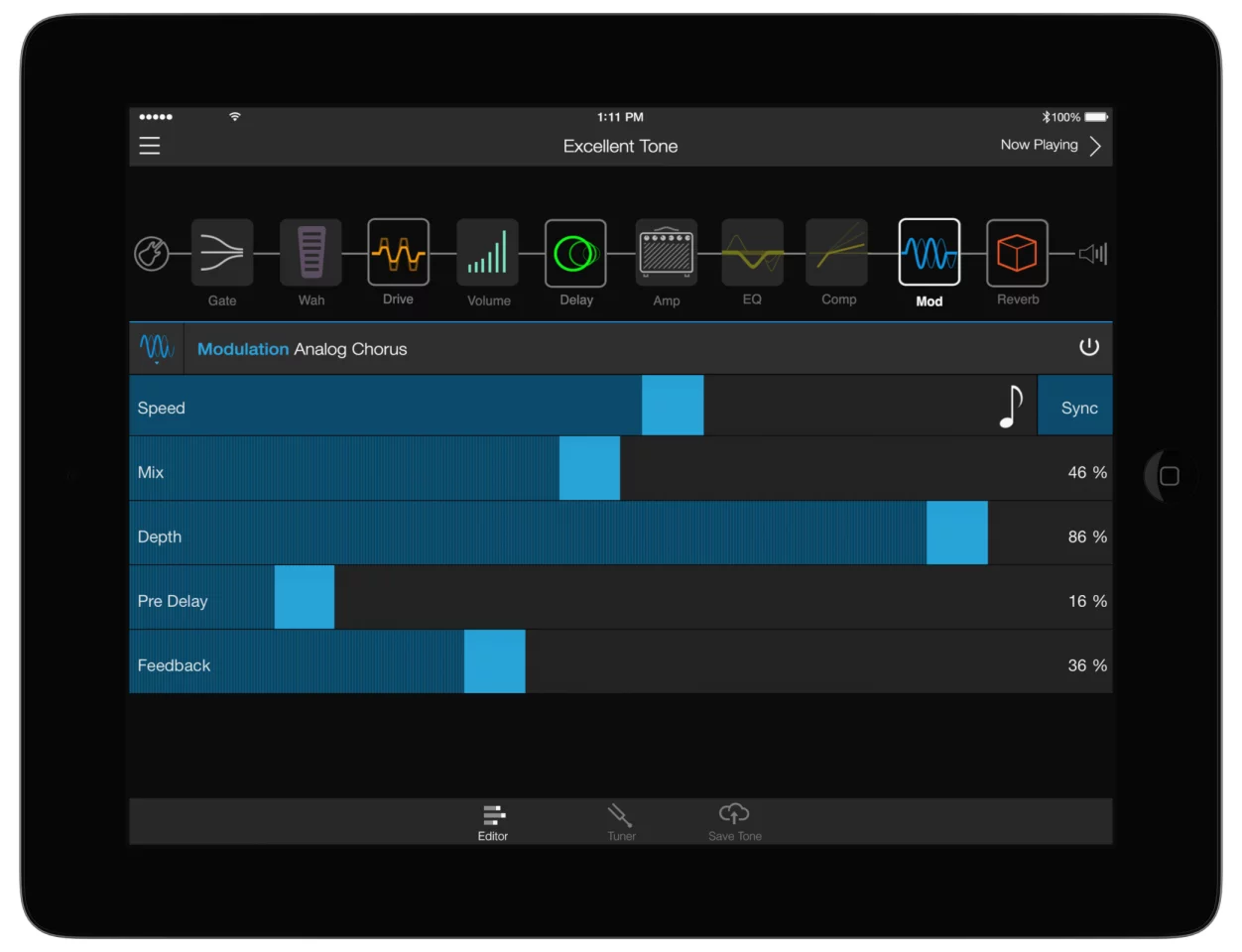Open the Amp model editor
The width and height of the screenshot is (1242, 952).
666,253
